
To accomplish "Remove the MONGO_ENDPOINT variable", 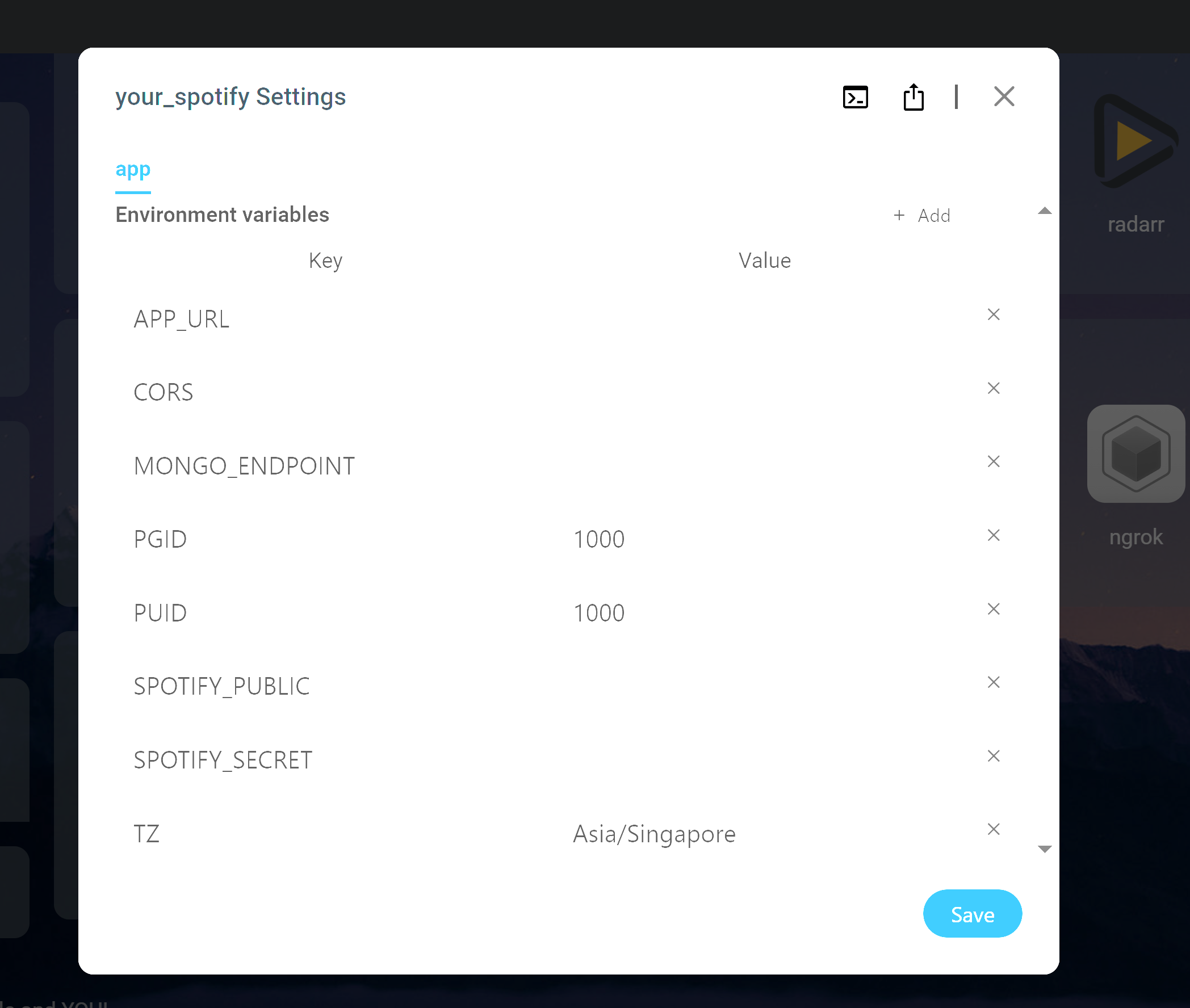I will 994,461.
